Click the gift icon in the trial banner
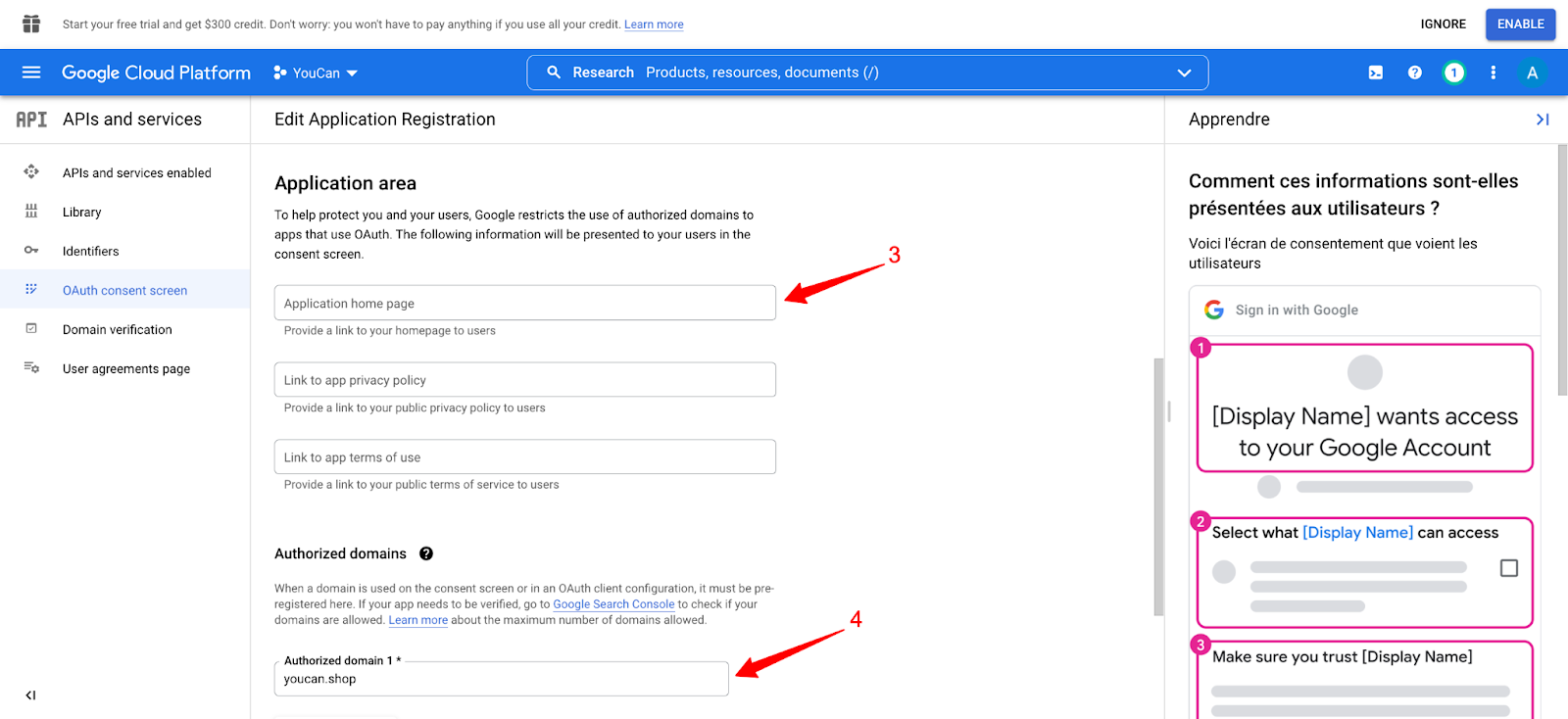The image size is (1568, 719). (31, 24)
